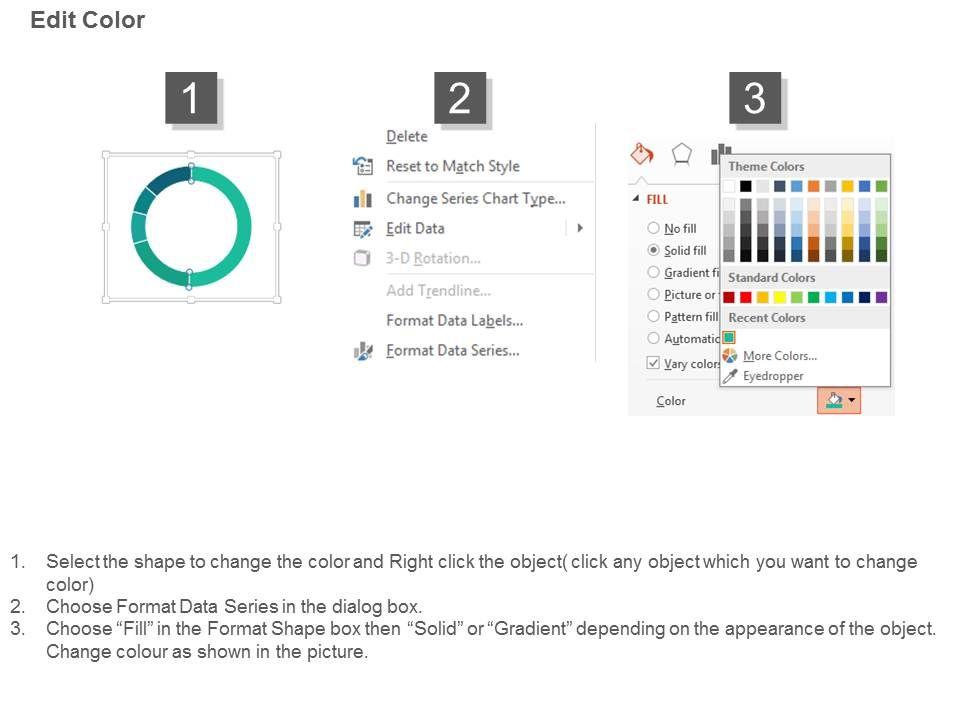
Task: Choose the Solid fill radio option
Action: pyautogui.click(x=654, y=250)
